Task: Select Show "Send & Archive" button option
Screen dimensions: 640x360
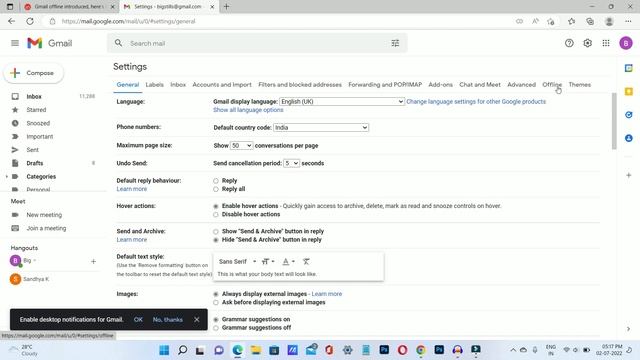Action: (216, 231)
